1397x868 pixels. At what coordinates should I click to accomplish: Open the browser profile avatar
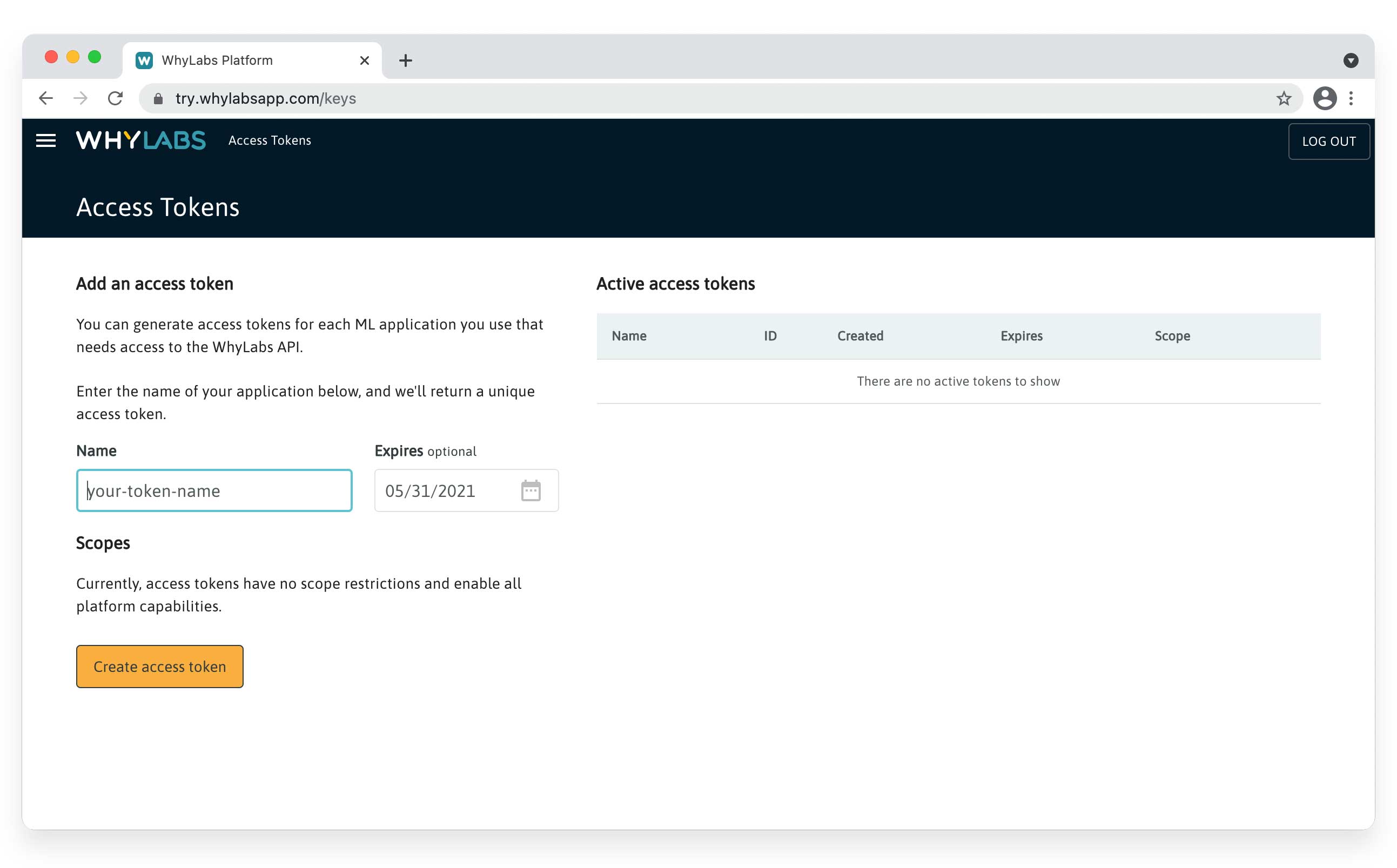coord(1325,98)
